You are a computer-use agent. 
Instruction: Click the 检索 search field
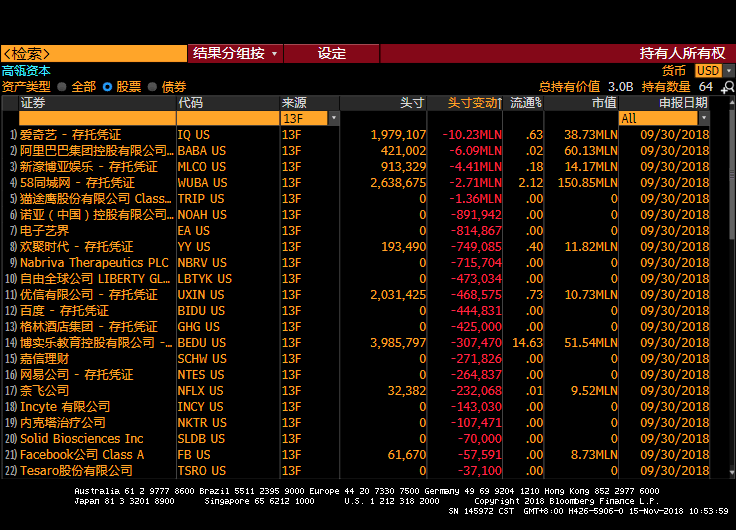click(x=94, y=54)
